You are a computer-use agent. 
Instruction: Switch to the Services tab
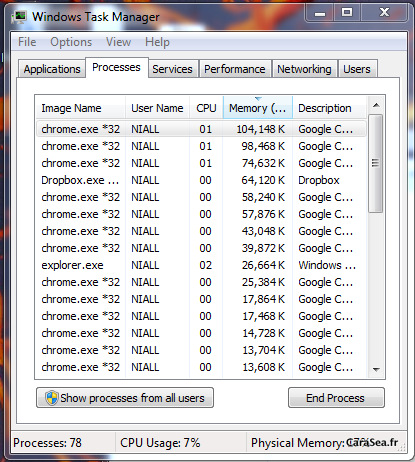[x=173, y=69]
